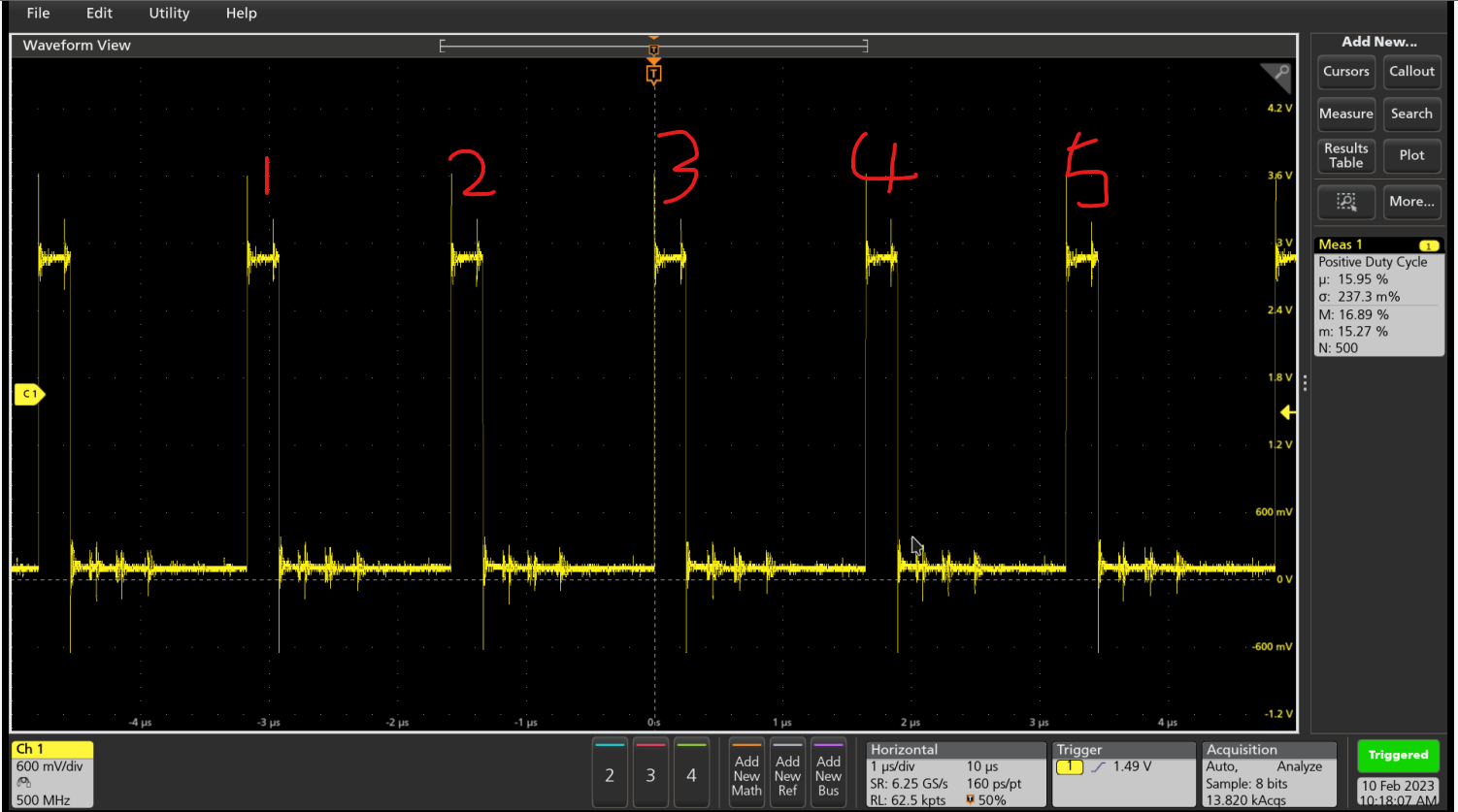Open the Acquisition settings badge
Screen dimensions: 1458x812
pyautogui.click(x=1269, y=774)
